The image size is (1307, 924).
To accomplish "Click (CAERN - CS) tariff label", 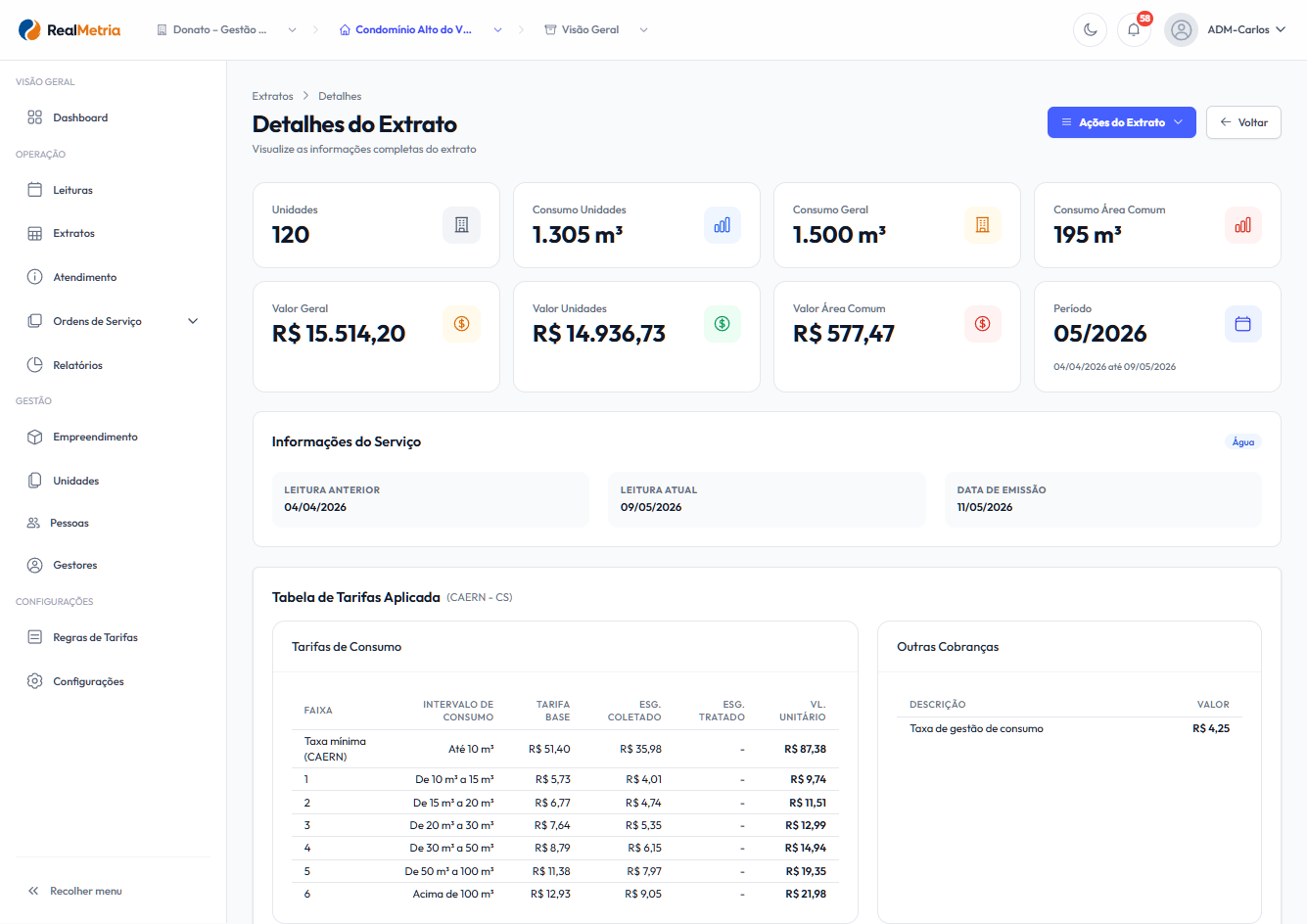I will 480,597.
